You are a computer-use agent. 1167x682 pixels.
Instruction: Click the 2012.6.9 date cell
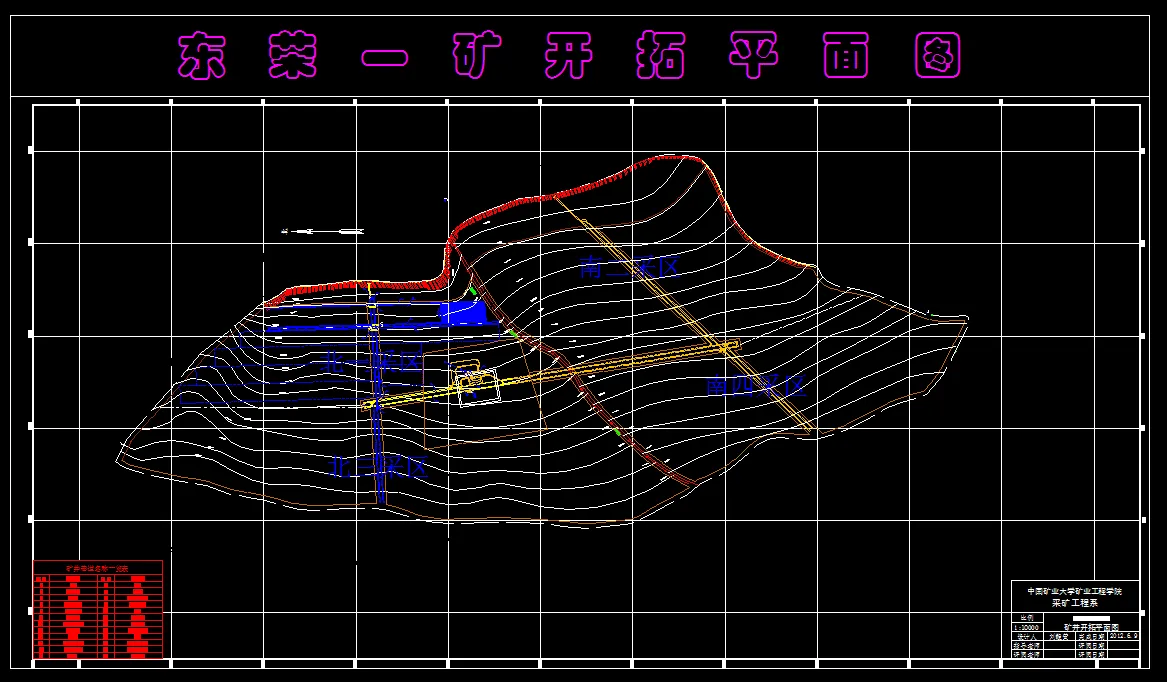point(1123,636)
